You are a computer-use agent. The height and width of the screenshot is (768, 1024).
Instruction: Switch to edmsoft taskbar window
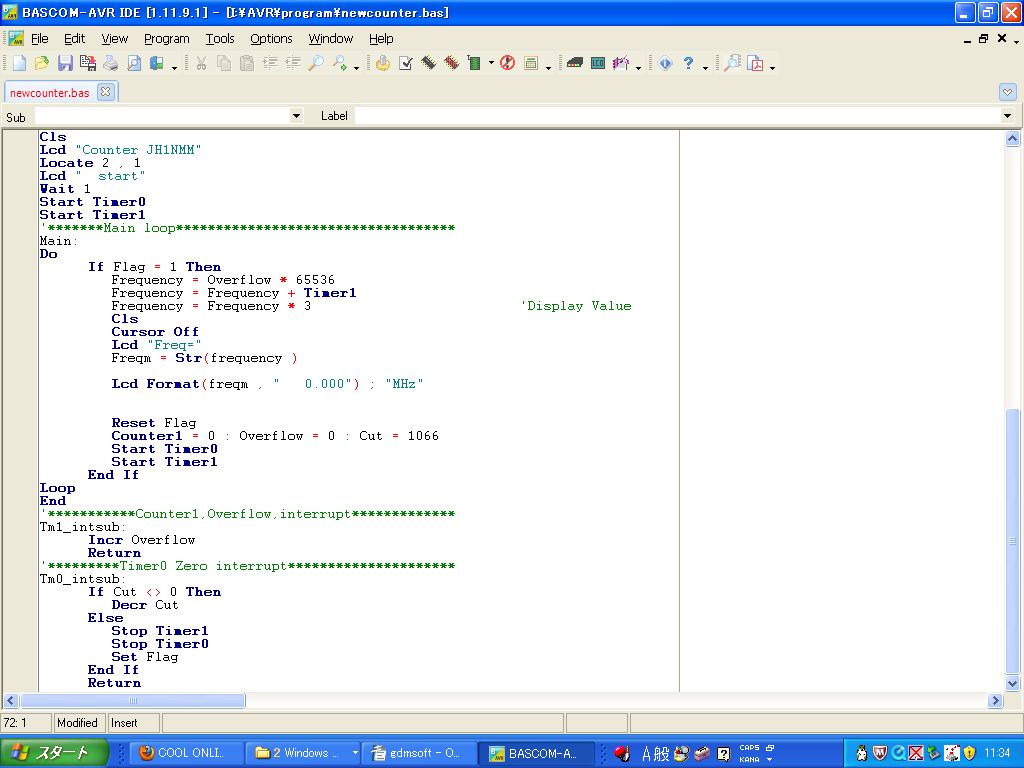click(419, 753)
